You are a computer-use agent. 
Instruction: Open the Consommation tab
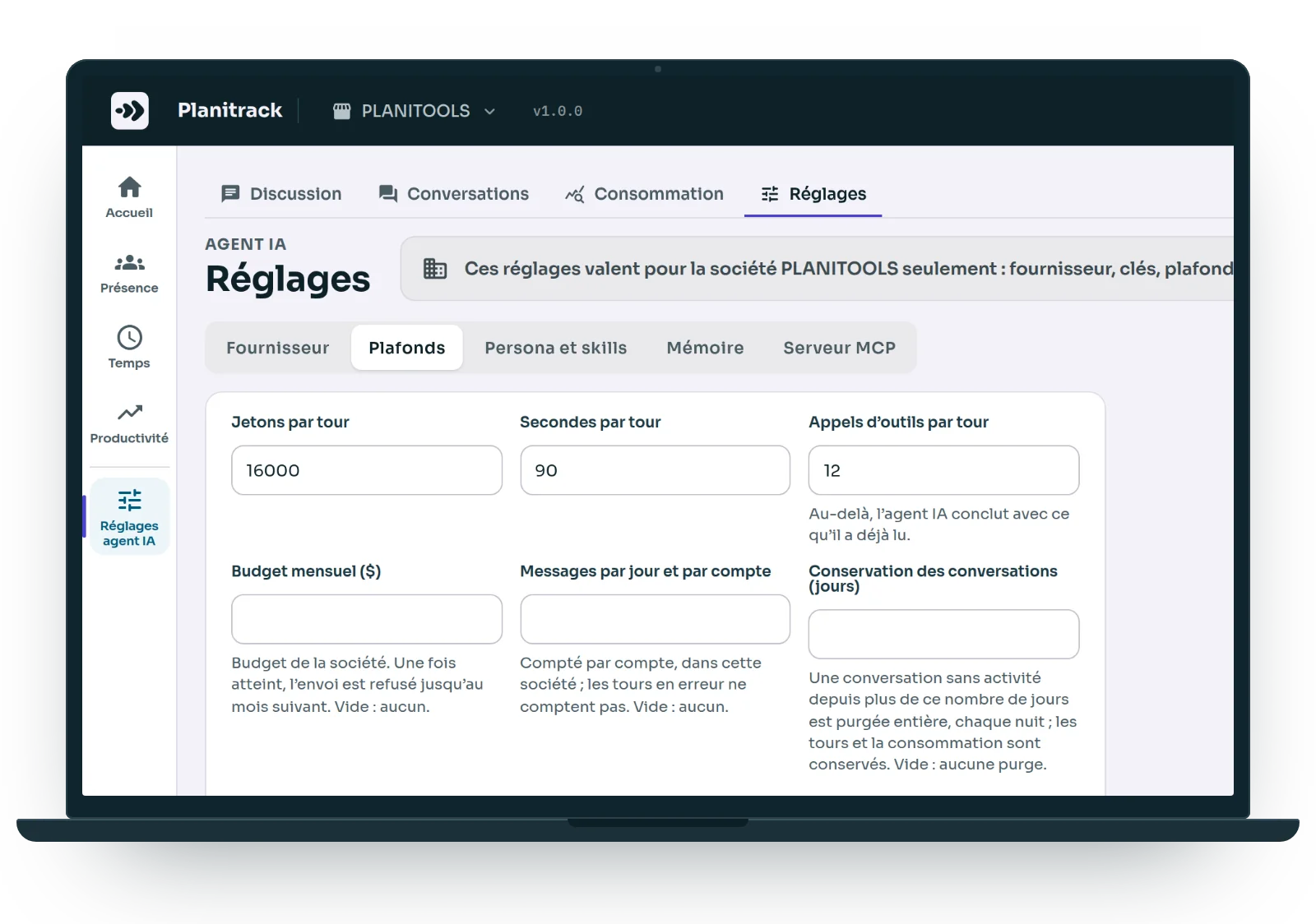(644, 194)
